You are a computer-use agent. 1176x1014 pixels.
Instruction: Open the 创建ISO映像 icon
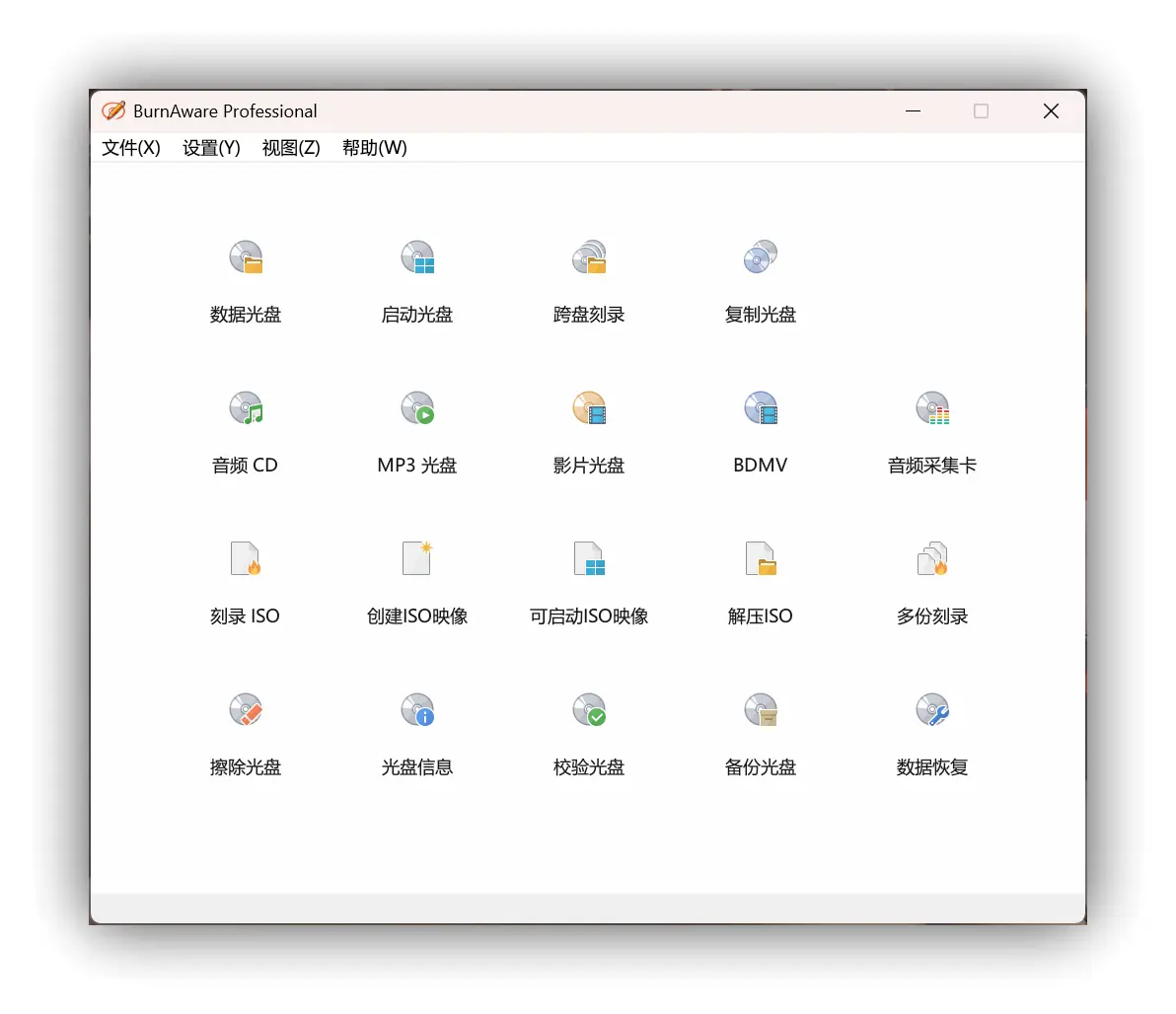[x=417, y=558]
